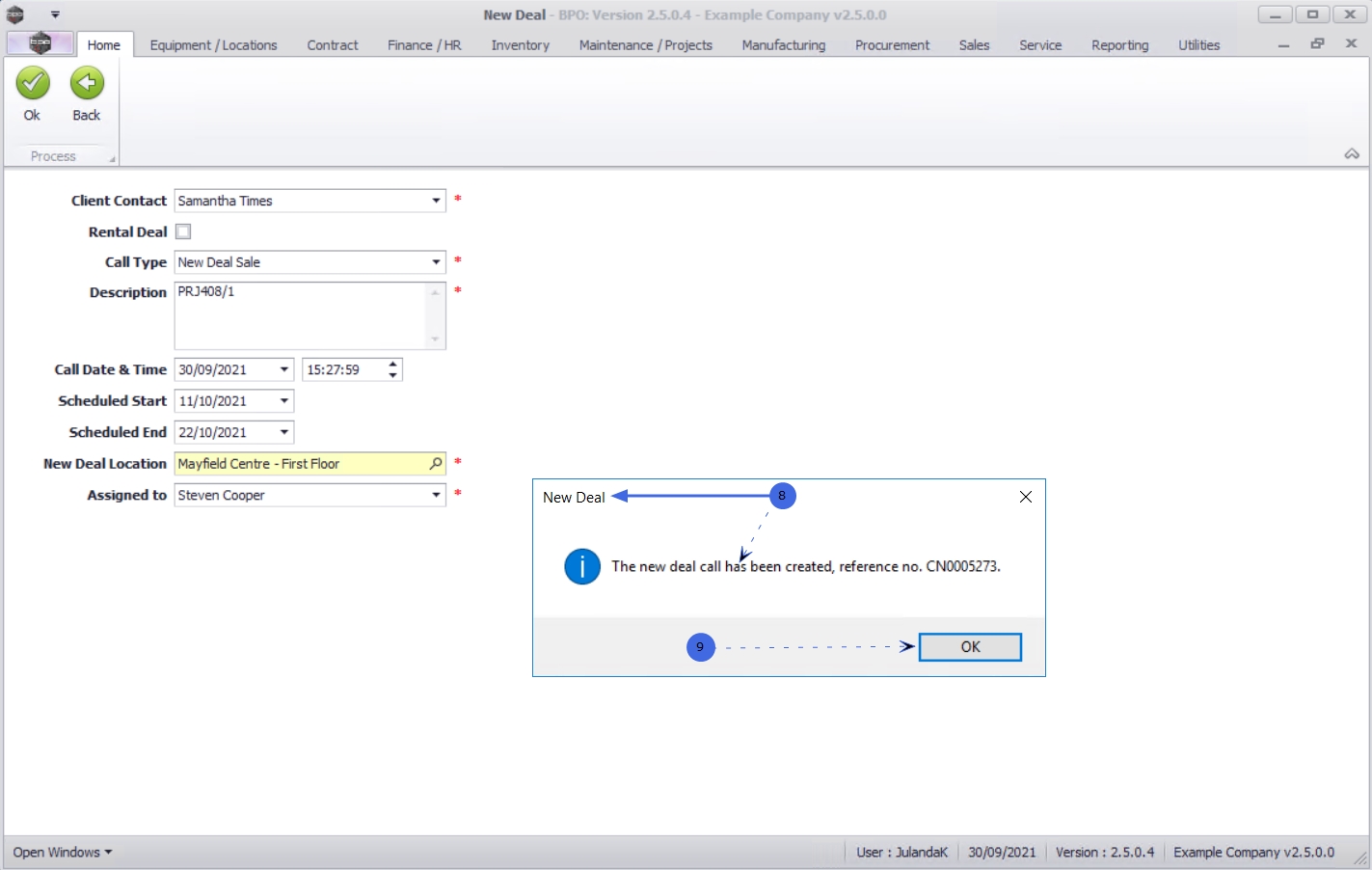This screenshot has width=1372, height=870.
Task: Expand the Assigned to dropdown
Action: (x=436, y=495)
